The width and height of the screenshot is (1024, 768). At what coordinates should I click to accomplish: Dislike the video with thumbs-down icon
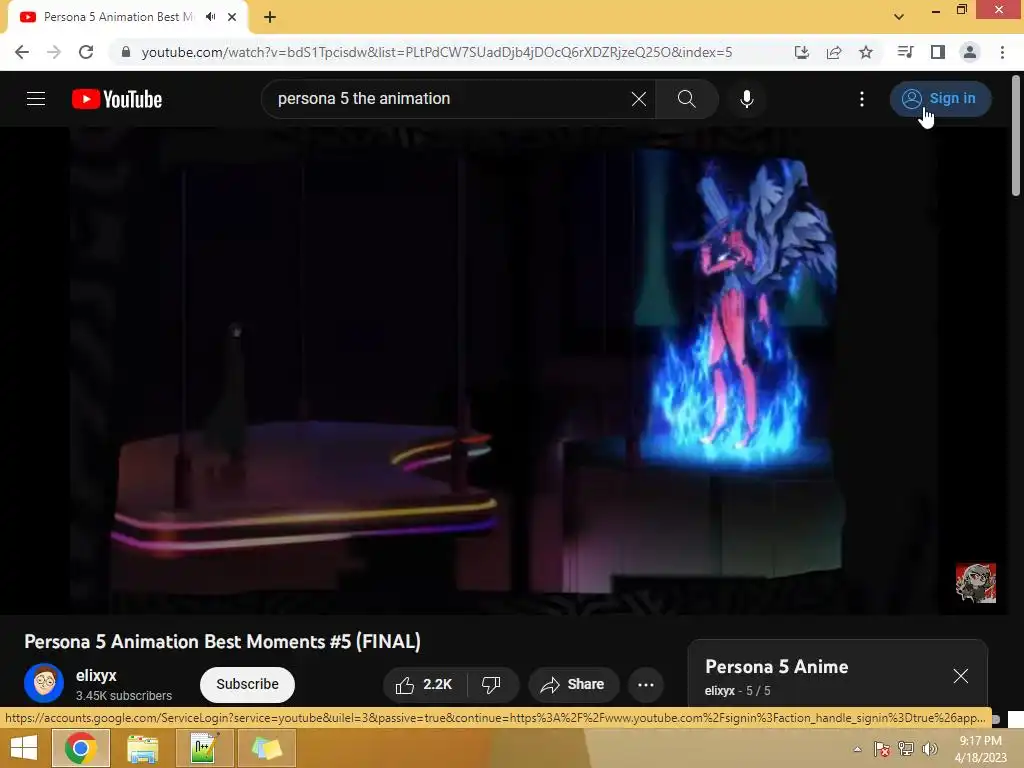click(x=491, y=684)
